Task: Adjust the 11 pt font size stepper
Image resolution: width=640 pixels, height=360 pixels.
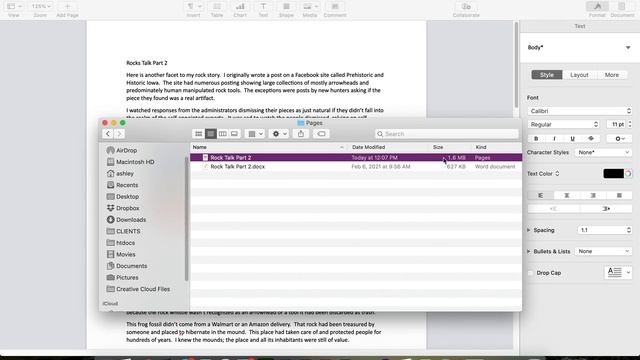Action: point(629,124)
